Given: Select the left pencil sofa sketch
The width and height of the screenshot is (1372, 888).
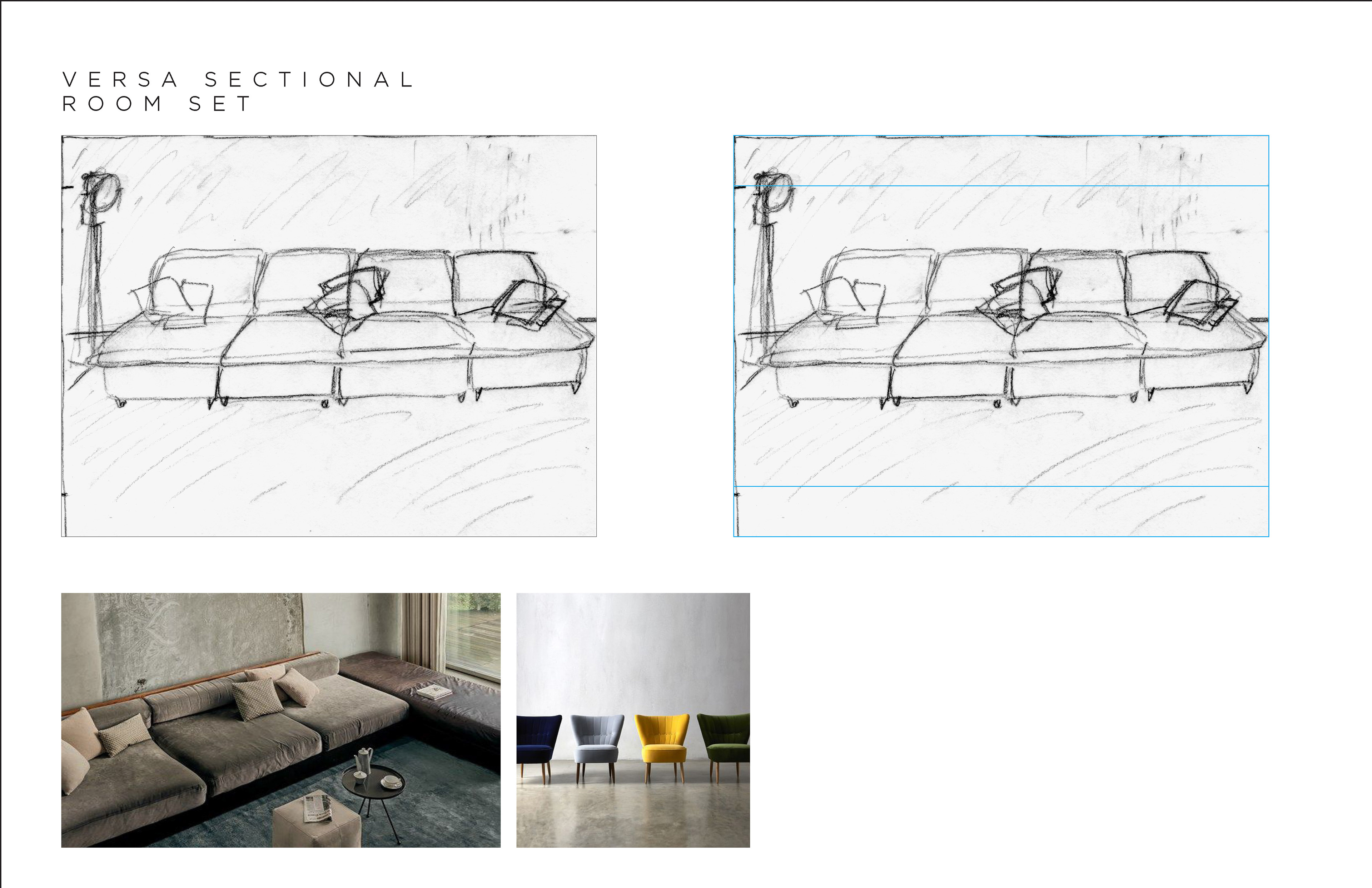Looking at the screenshot, I should tap(329, 336).
